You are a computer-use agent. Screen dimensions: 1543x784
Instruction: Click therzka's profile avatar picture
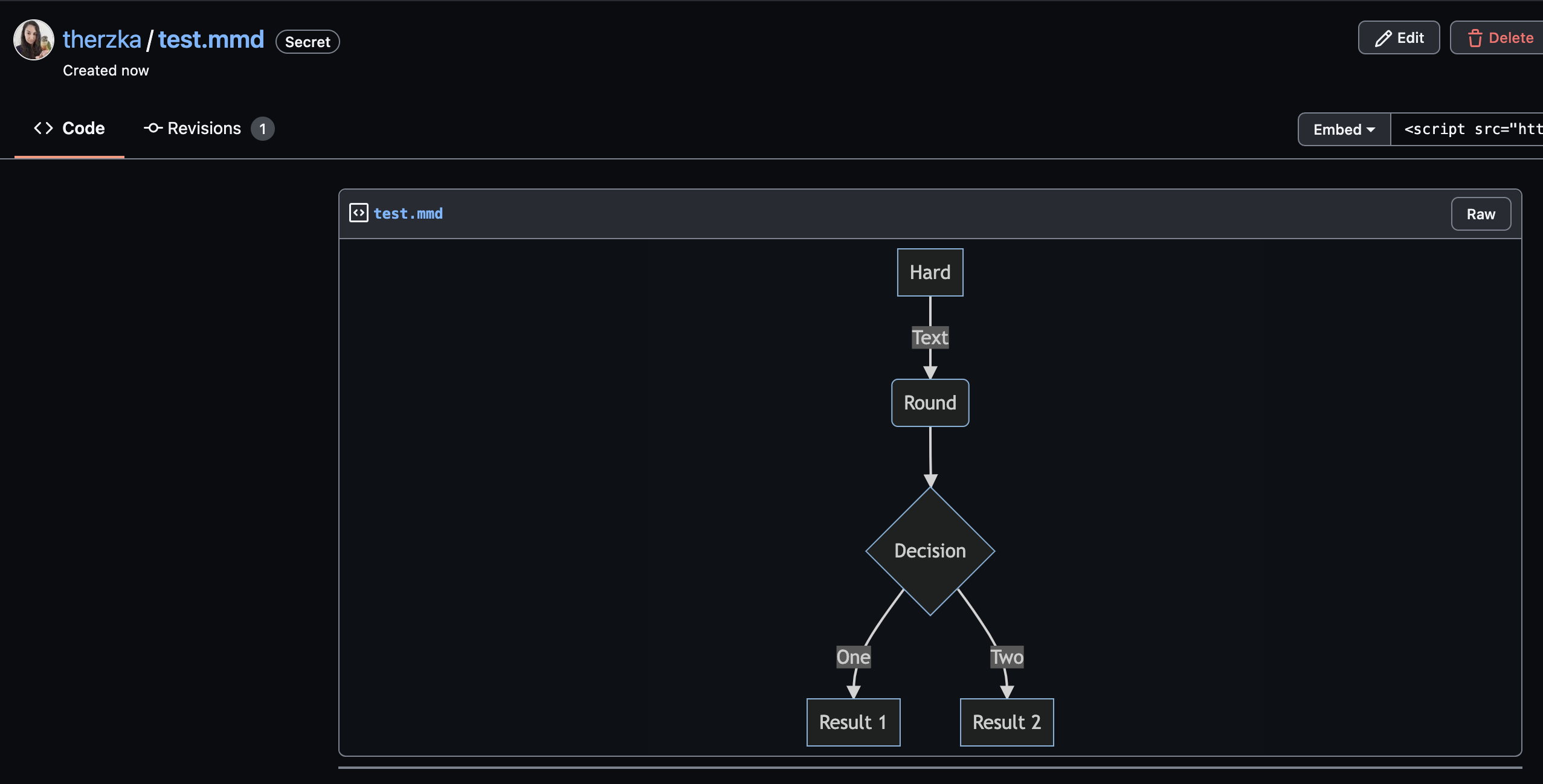pos(33,39)
